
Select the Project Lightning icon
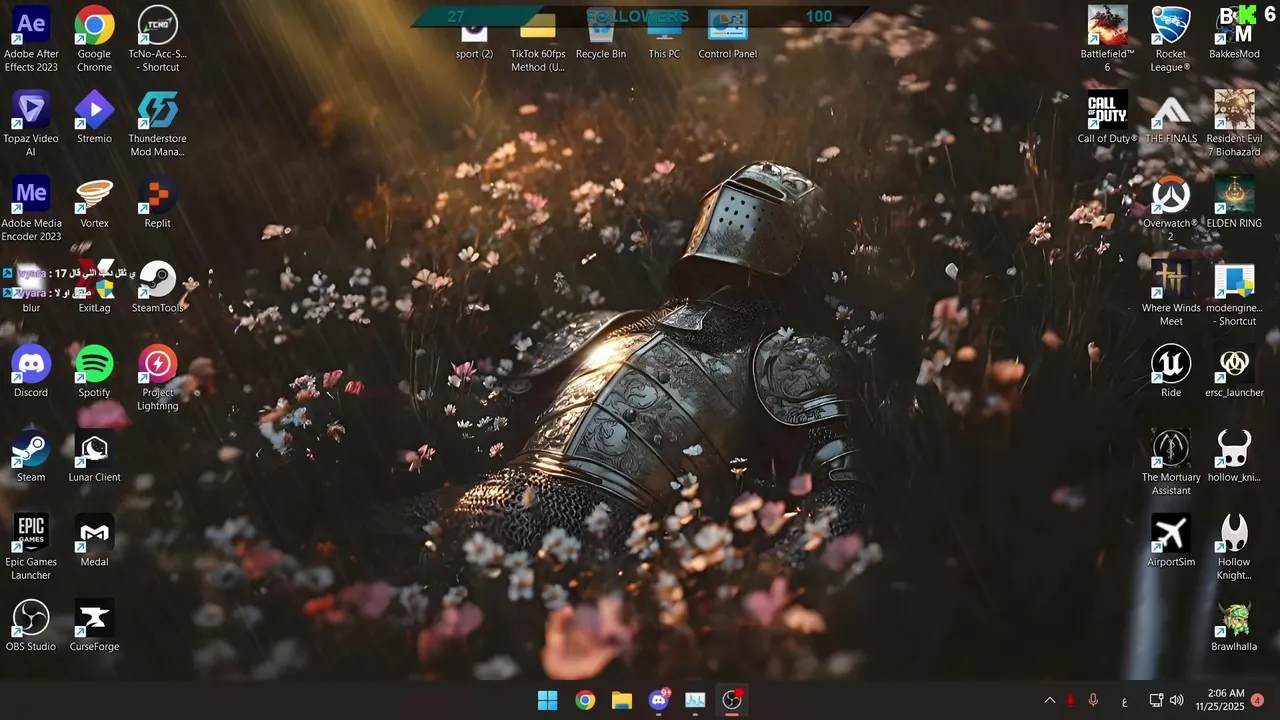[157, 379]
